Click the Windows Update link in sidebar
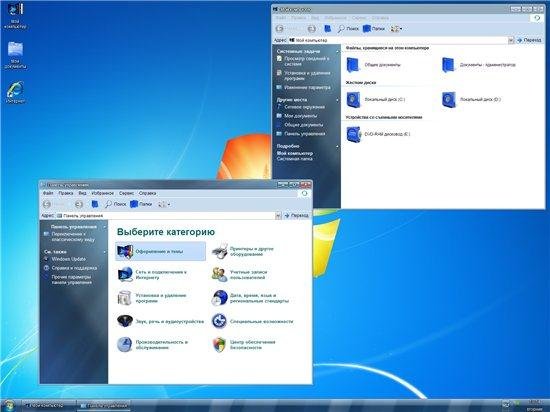The height and width of the screenshot is (412, 550). pos(69,259)
